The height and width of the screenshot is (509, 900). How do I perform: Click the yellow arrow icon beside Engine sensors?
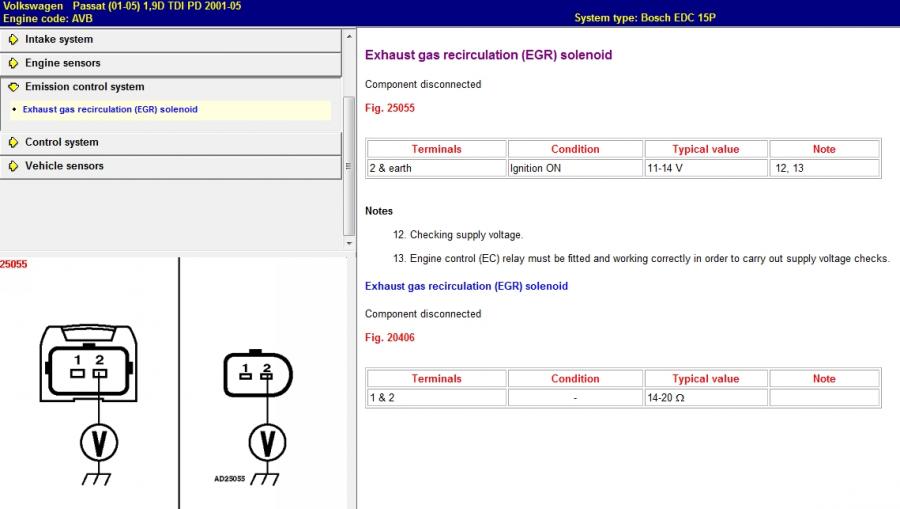[x=13, y=63]
